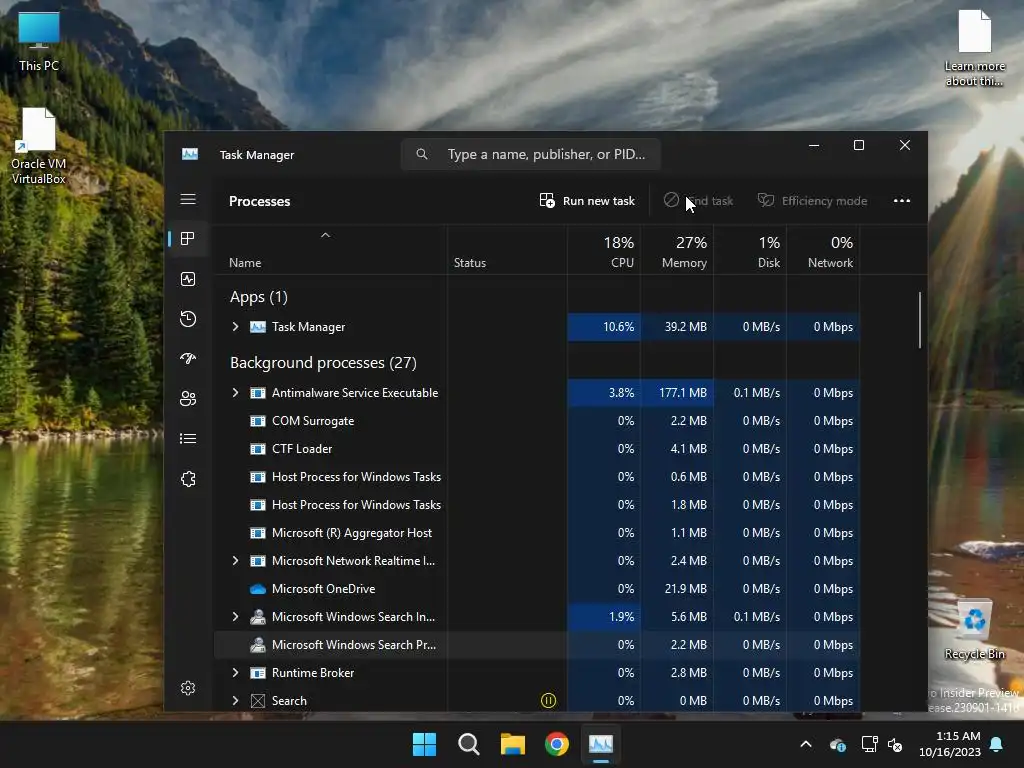This screenshot has height=768, width=1024.
Task: Sort processes by Disk column
Action: [x=750, y=250]
